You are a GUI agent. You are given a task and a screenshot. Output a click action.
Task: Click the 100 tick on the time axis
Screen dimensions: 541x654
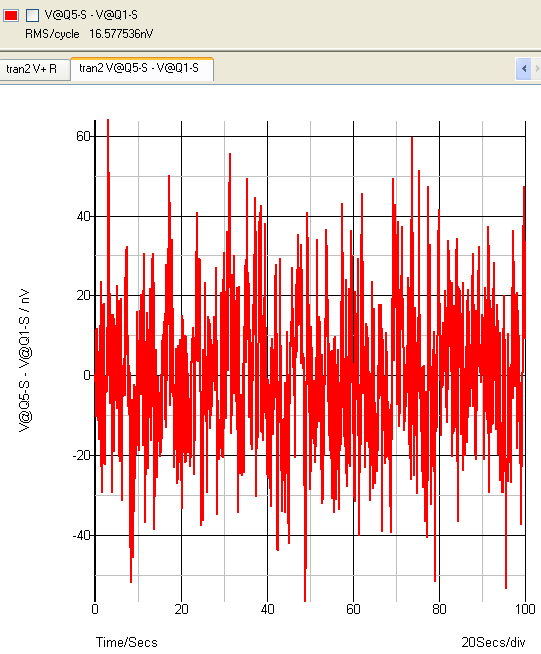click(525, 609)
